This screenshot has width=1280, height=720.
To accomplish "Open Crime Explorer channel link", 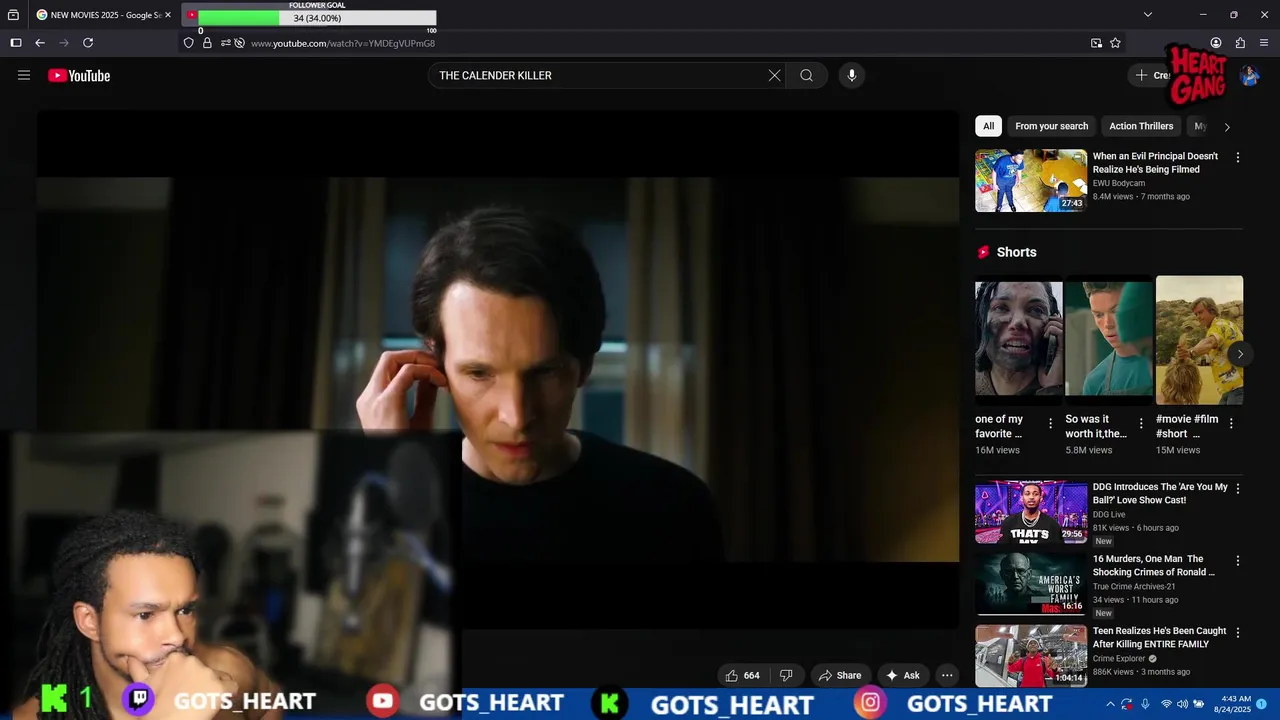I will 1119,658.
